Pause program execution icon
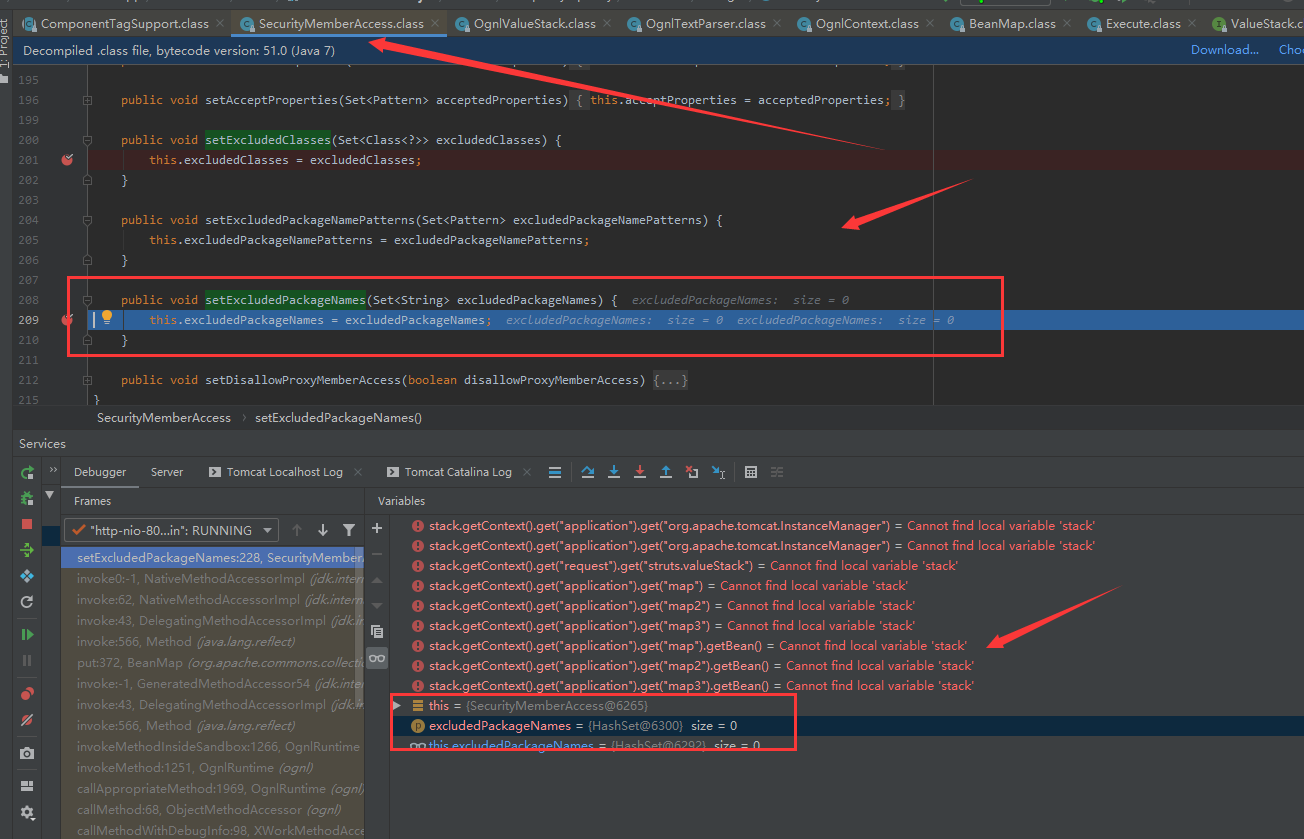Image resolution: width=1304 pixels, height=839 pixels. [x=27, y=660]
